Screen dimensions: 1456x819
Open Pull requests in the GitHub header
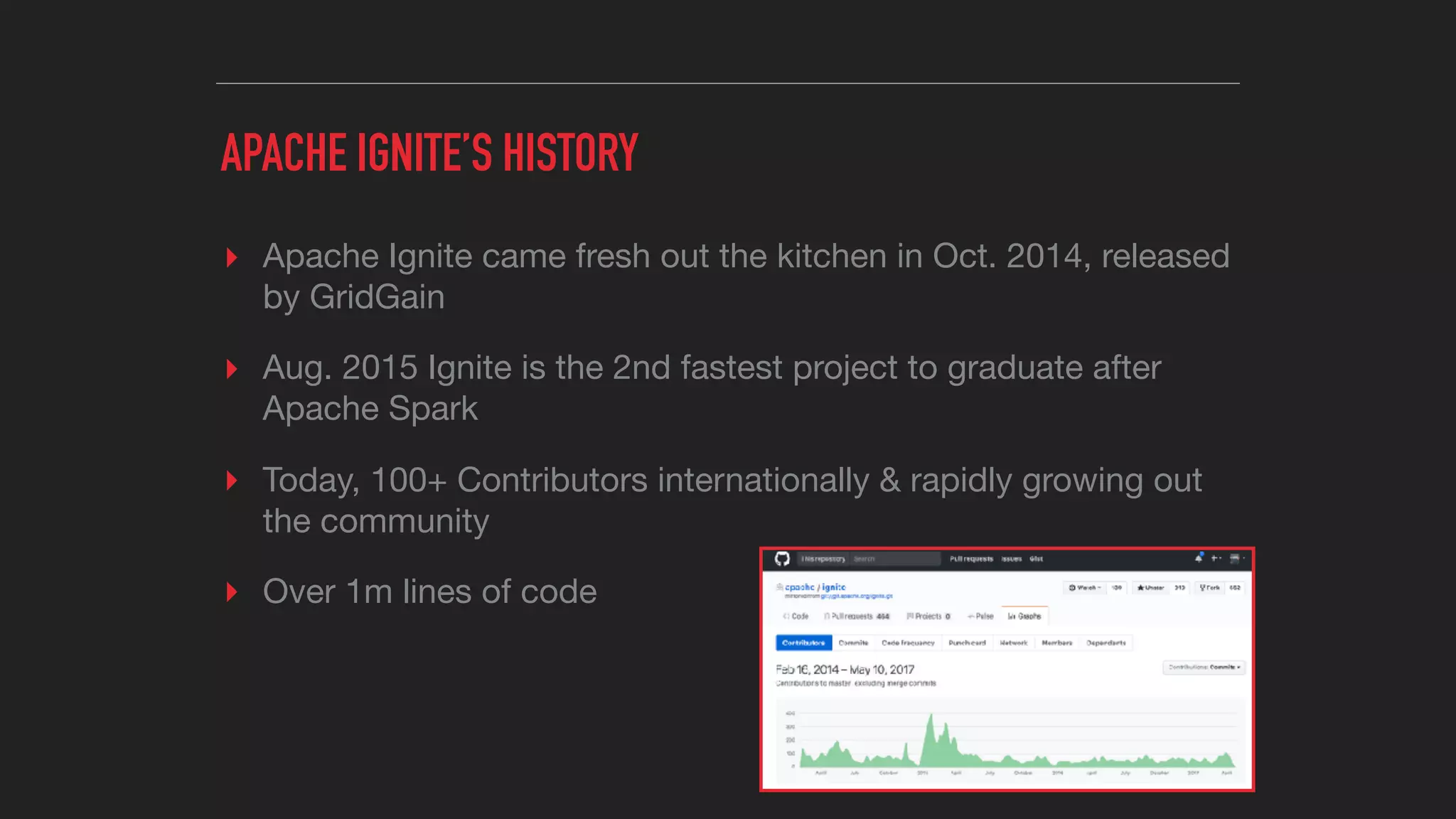tap(971, 559)
